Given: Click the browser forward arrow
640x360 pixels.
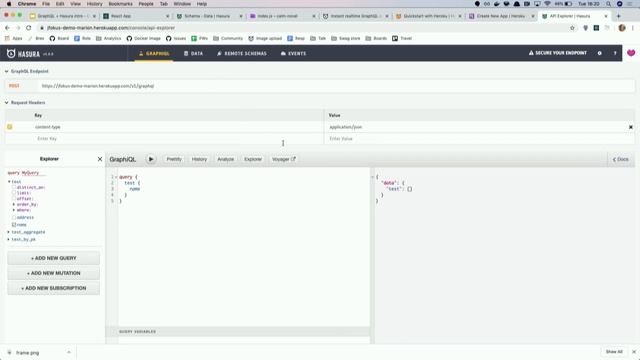Looking at the screenshot, I should tap(18, 28).
